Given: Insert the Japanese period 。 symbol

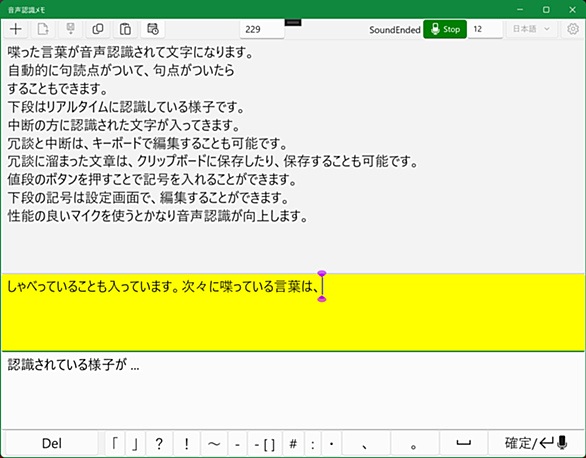Looking at the screenshot, I should coord(414,443).
